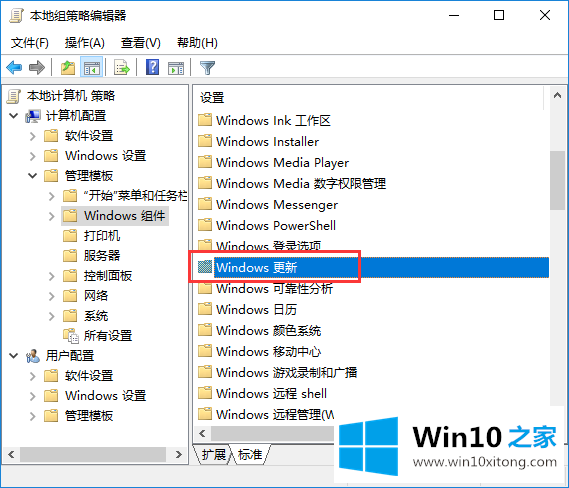Click the 计算机配置 computer icon
The height and width of the screenshot is (488, 569).
[33, 116]
